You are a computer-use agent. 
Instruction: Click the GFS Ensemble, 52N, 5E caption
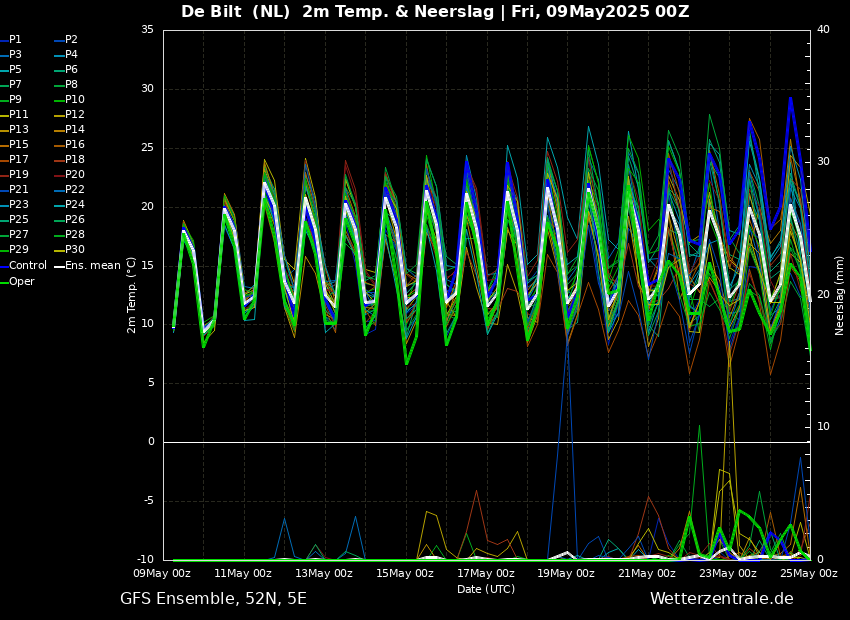[213, 599]
